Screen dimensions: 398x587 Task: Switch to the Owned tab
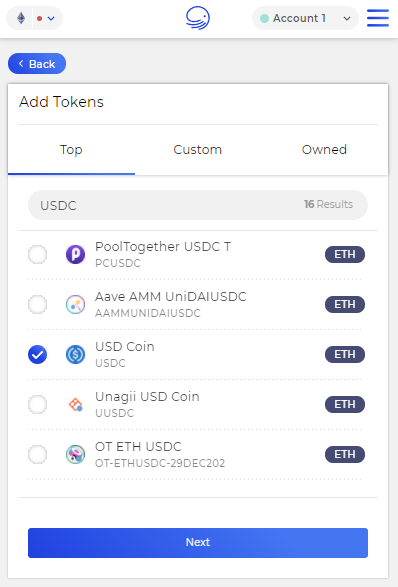(x=324, y=150)
